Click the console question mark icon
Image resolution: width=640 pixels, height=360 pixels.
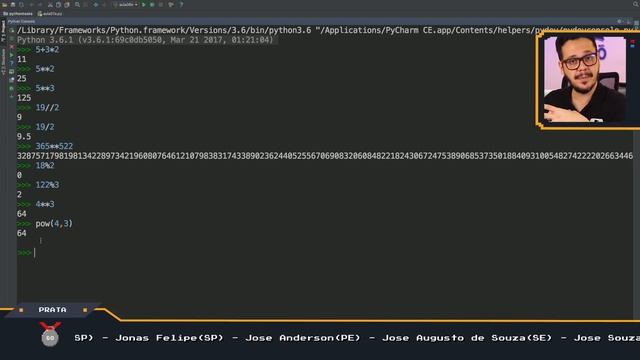[x=11, y=63]
